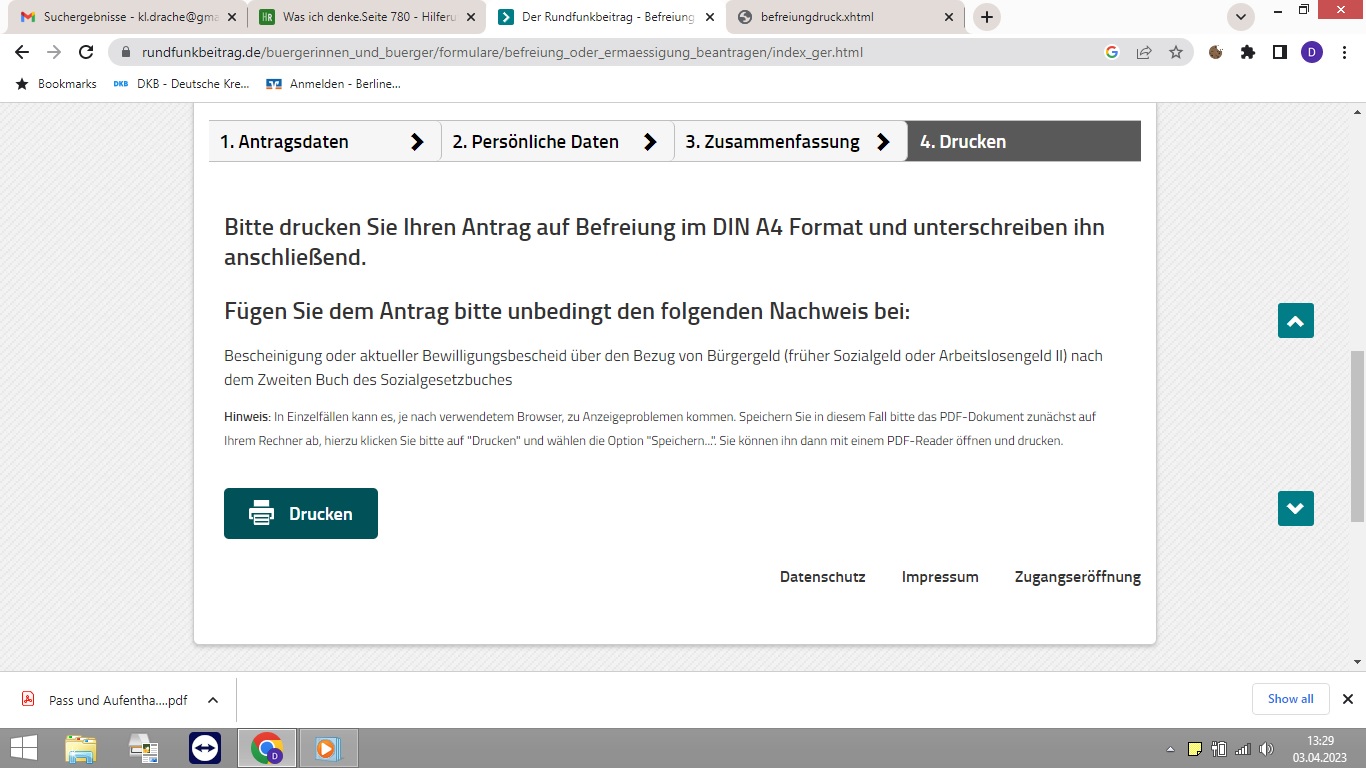The image size is (1366, 768).
Task: Click the address bar URL
Action: (502, 52)
